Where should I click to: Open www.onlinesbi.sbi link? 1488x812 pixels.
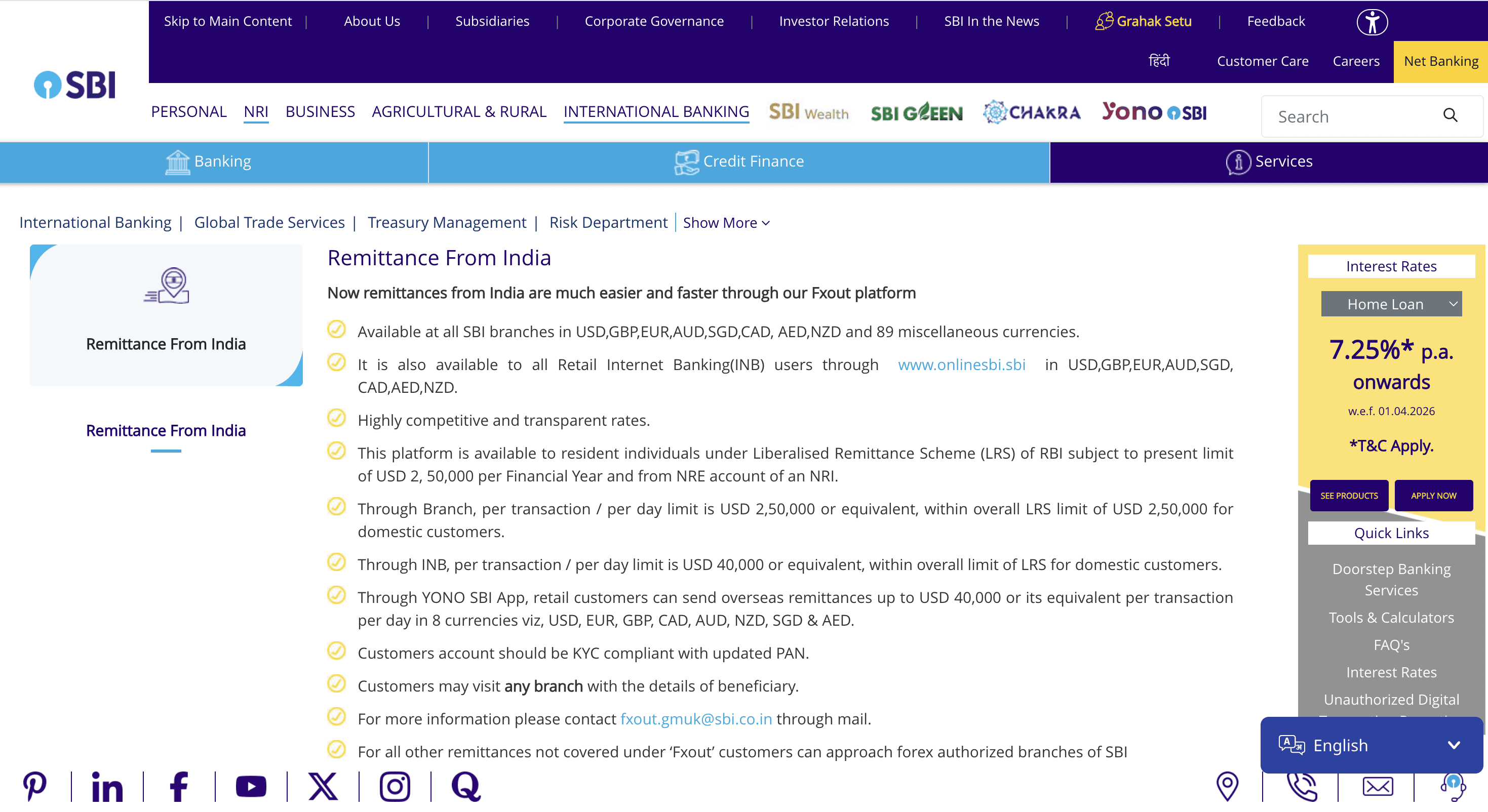[961, 364]
